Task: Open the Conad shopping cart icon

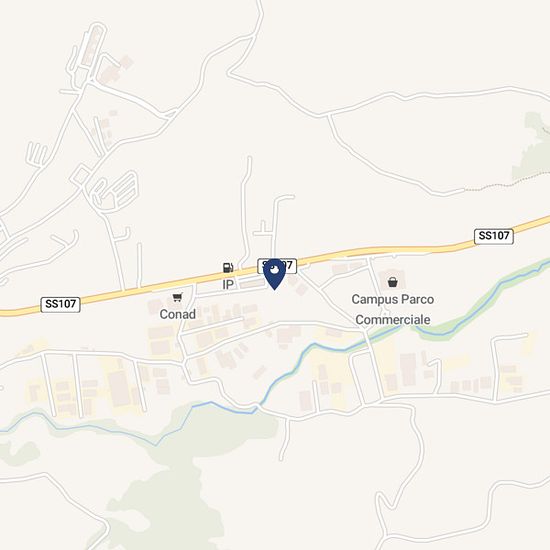Action: pos(177,297)
